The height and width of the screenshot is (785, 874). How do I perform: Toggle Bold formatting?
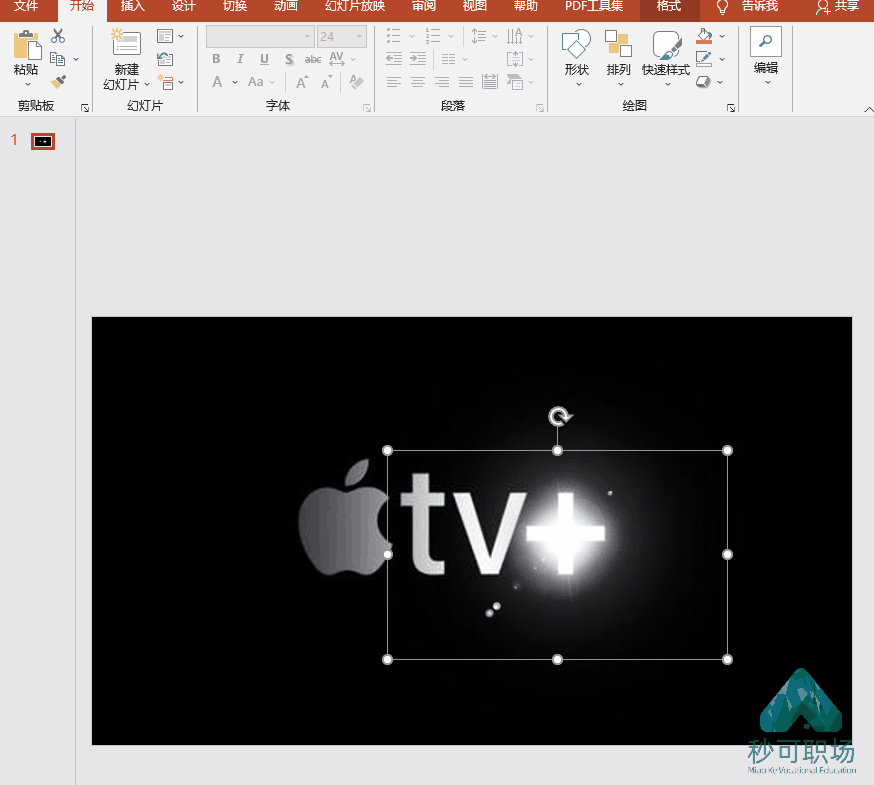216,59
